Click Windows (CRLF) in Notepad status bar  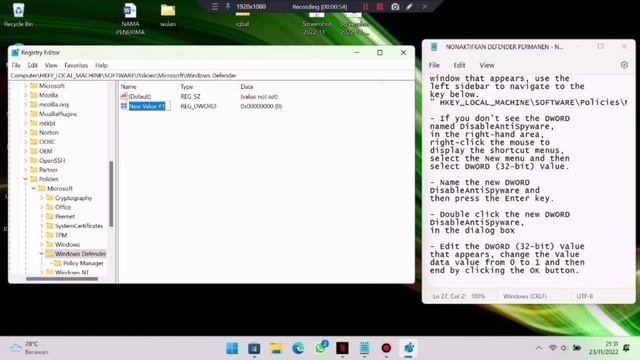click(x=525, y=296)
